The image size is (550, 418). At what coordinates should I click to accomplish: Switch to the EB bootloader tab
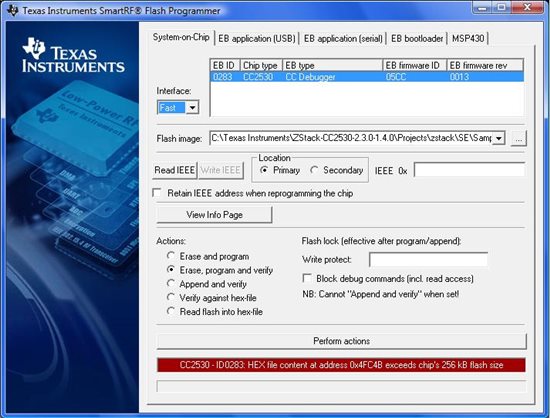point(417,39)
